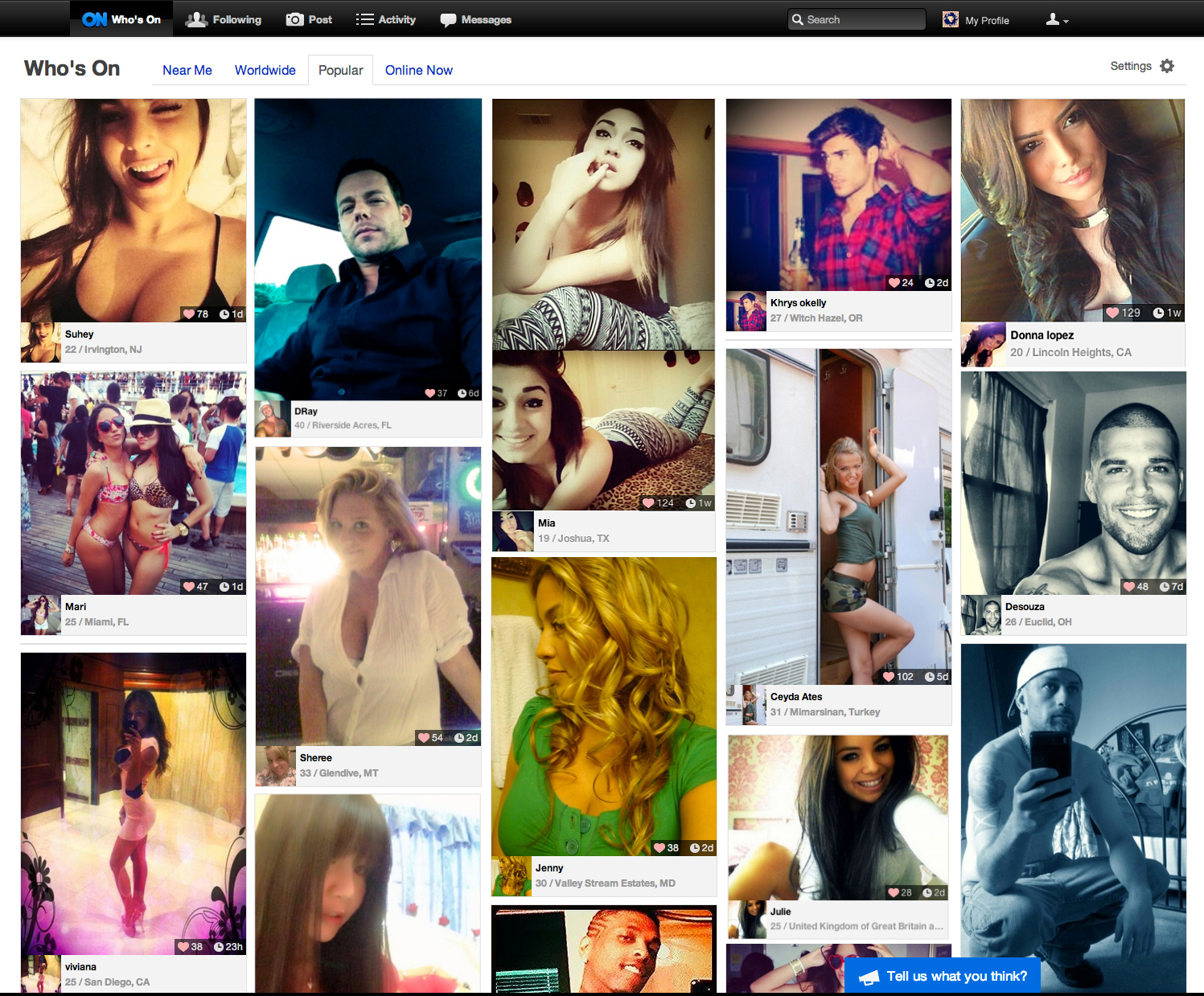Like DRay's photo with the heart icon
Image resolution: width=1204 pixels, height=996 pixels.
tap(430, 393)
